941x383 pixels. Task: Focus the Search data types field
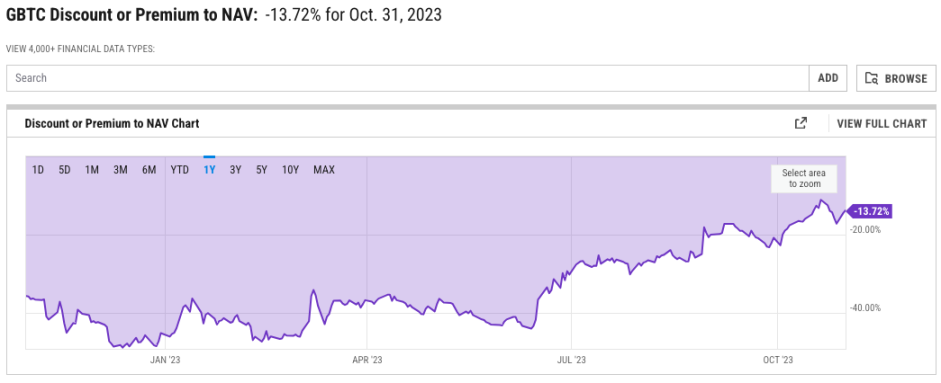pos(408,78)
